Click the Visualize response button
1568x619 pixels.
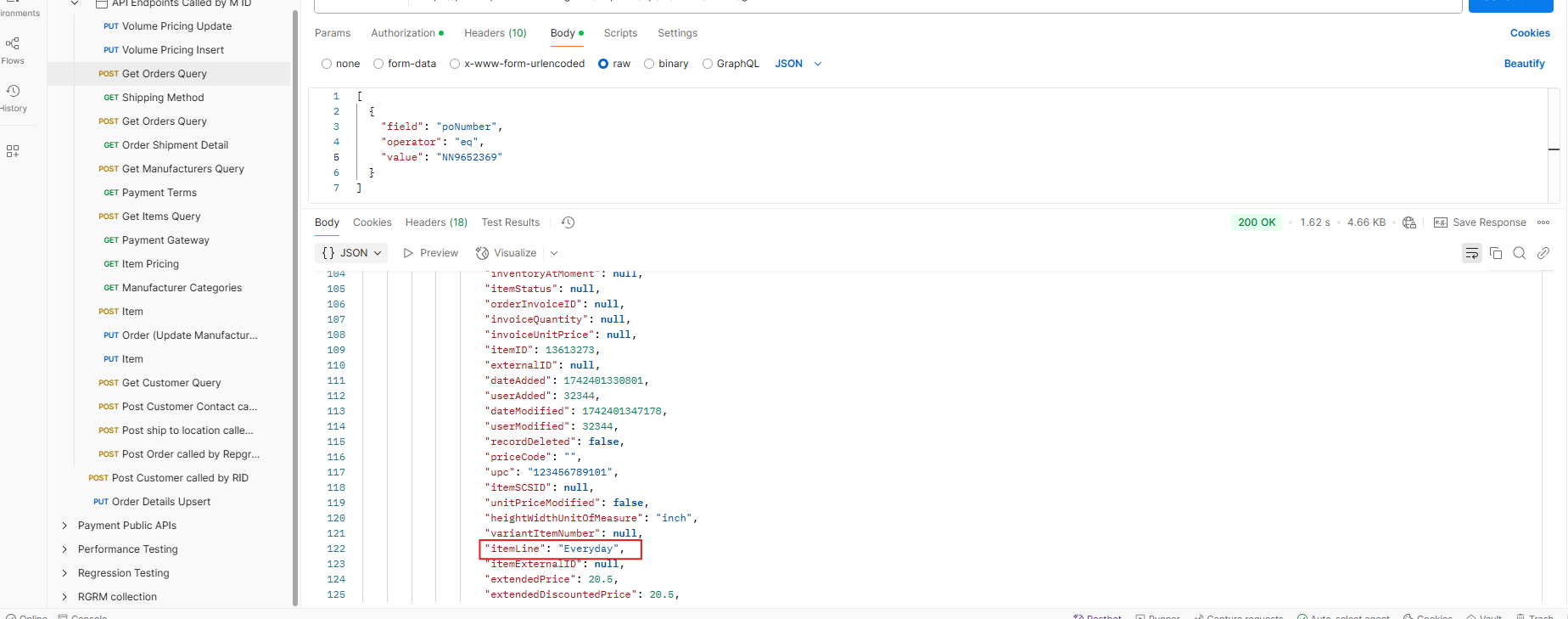[x=507, y=253]
